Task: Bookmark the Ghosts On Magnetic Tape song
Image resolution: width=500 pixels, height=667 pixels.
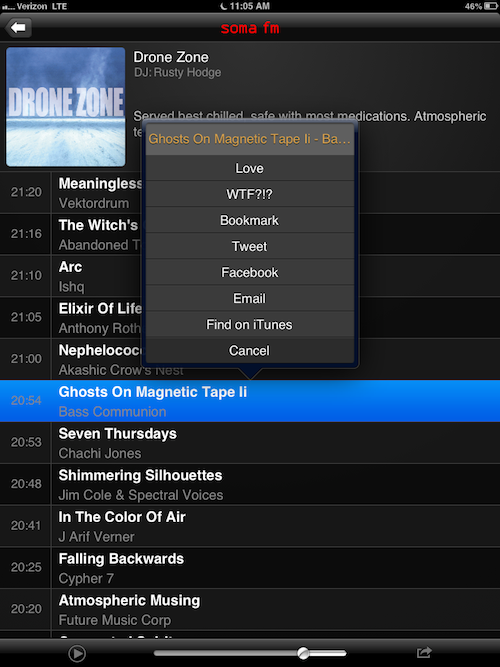Action: click(250, 220)
